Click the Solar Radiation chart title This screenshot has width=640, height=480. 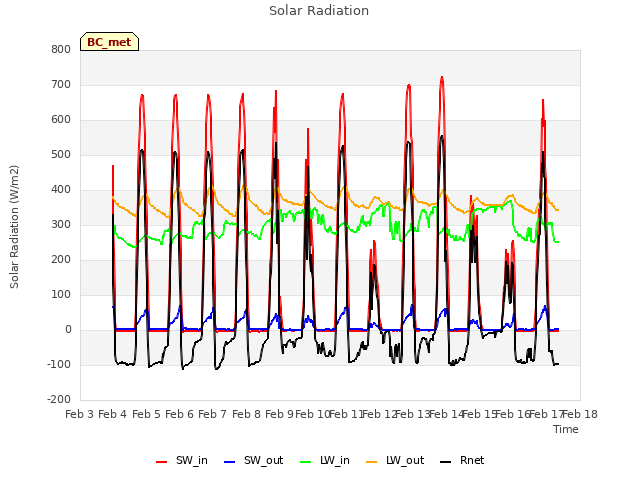[x=319, y=11]
